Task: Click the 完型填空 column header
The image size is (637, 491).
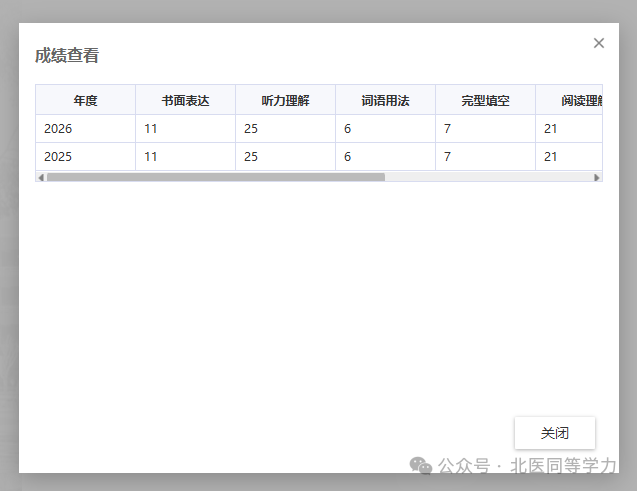Action: (x=485, y=100)
